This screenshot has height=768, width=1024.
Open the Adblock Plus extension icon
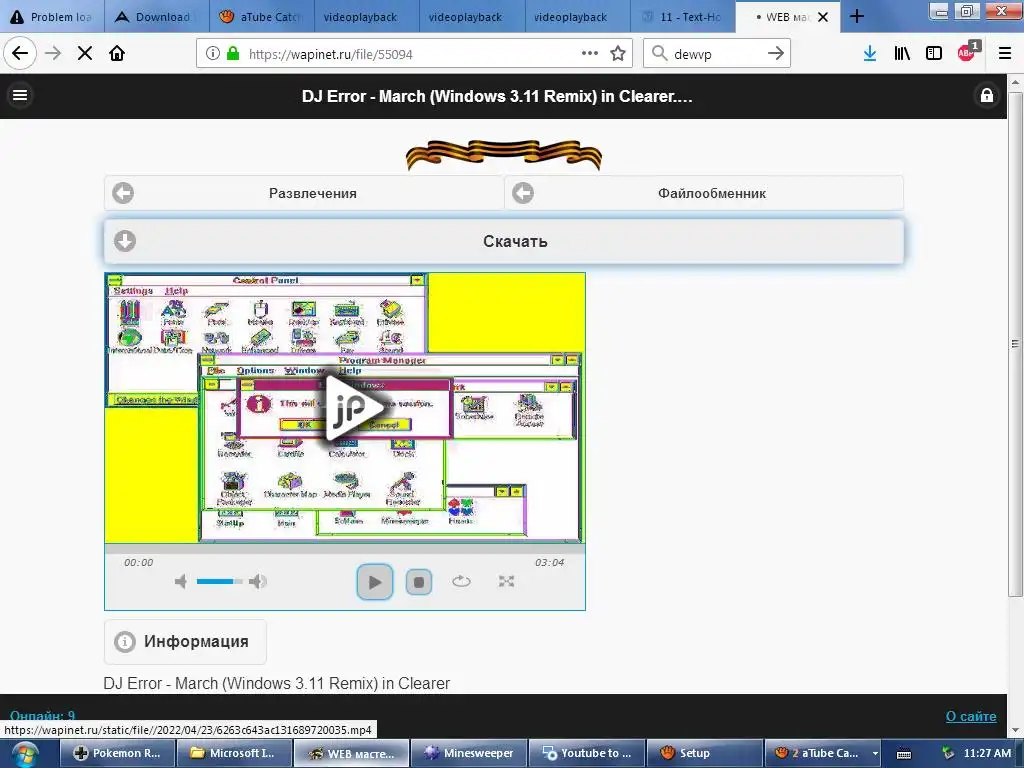[x=967, y=52]
